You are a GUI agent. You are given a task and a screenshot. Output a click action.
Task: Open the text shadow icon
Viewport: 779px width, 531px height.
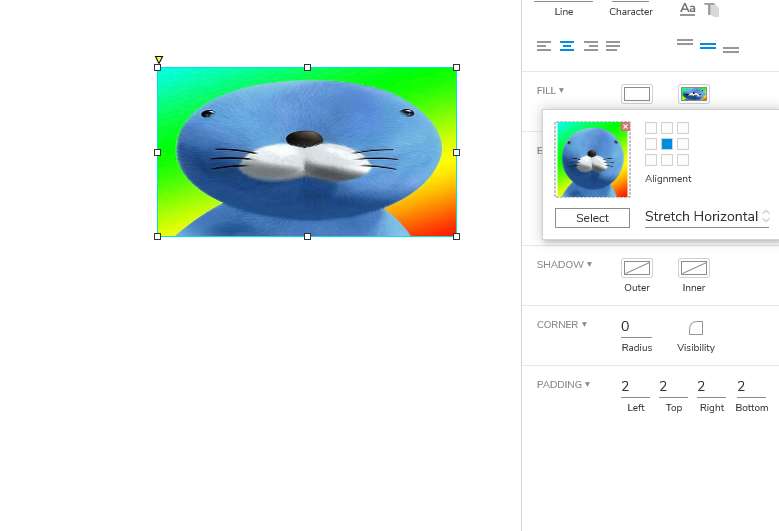coord(711,9)
